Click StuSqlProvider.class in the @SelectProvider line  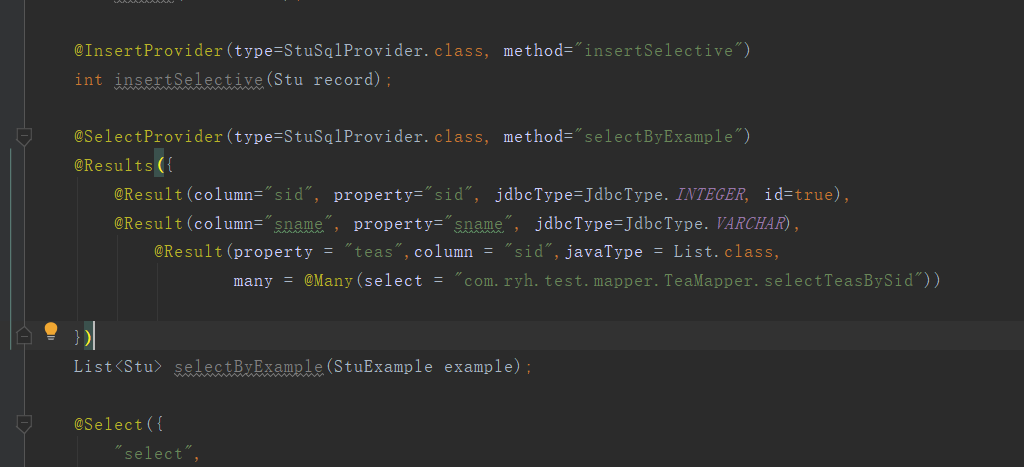(384, 137)
